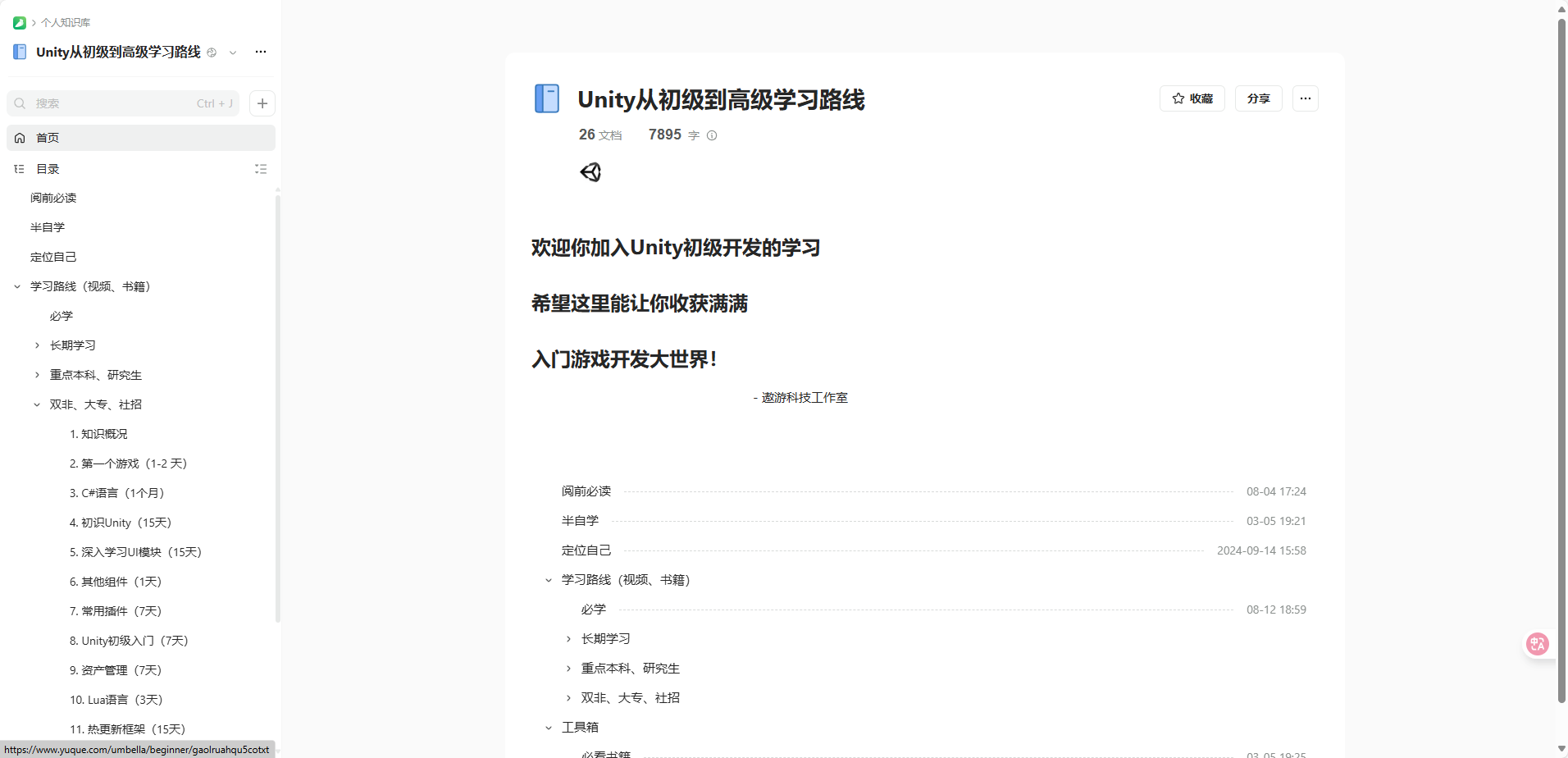The image size is (1568, 758).
Task: Open the 遨游科技工作室 link
Action: [804, 398]
